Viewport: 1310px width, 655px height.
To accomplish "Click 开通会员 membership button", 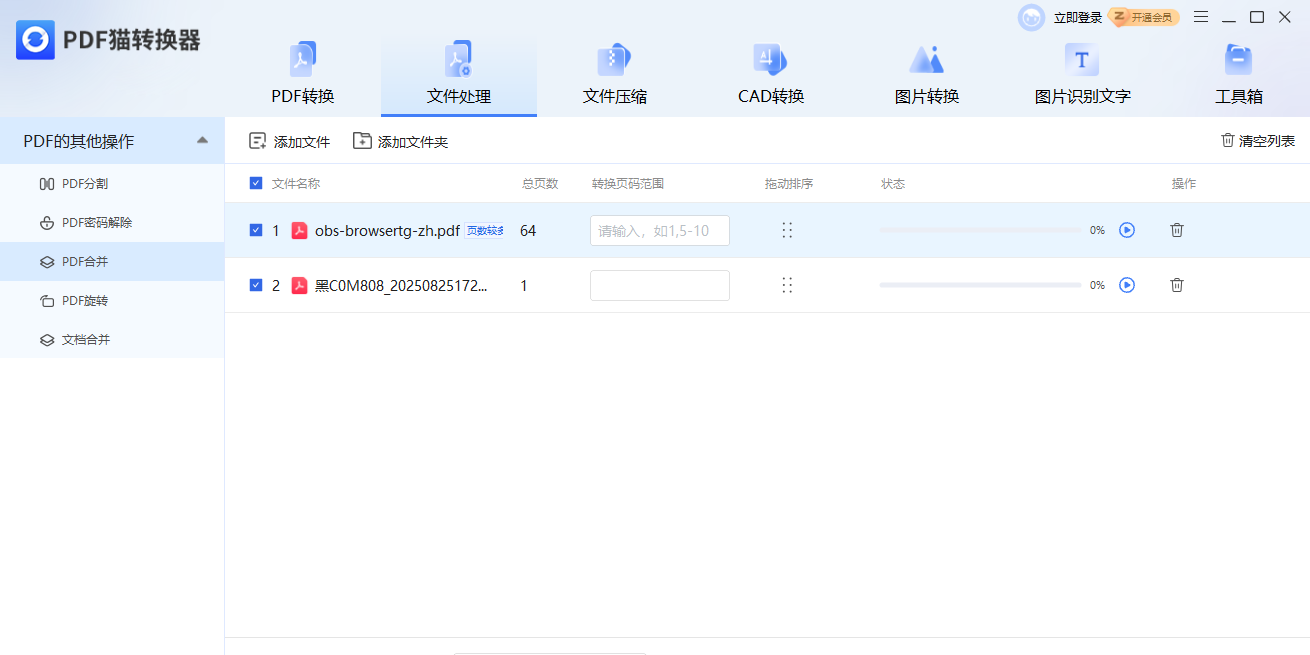I will 1142,17.
